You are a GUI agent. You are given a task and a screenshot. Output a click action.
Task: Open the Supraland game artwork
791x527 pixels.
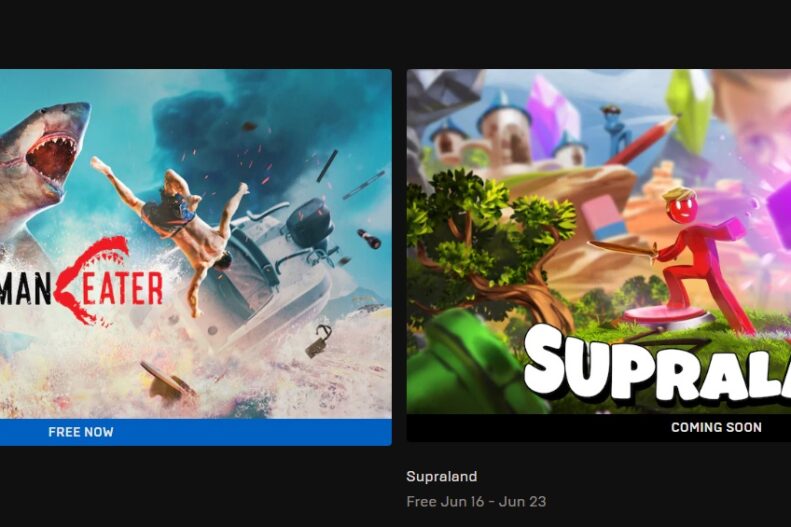point(599,242)
